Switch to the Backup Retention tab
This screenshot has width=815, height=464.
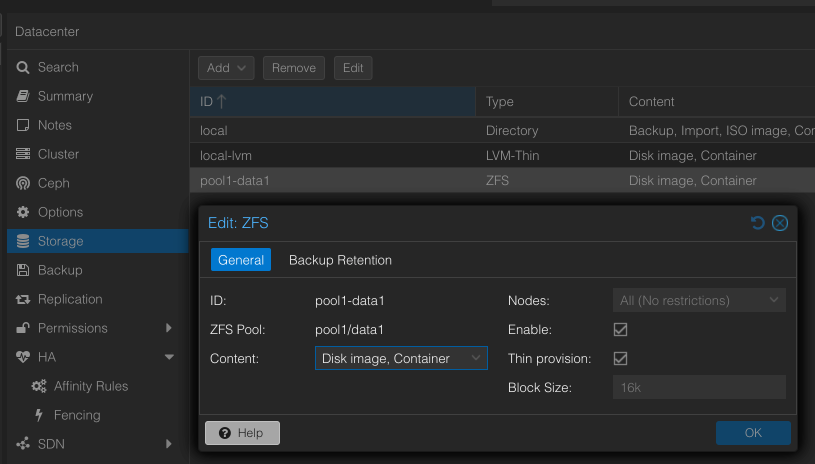[x=340, y=260]
